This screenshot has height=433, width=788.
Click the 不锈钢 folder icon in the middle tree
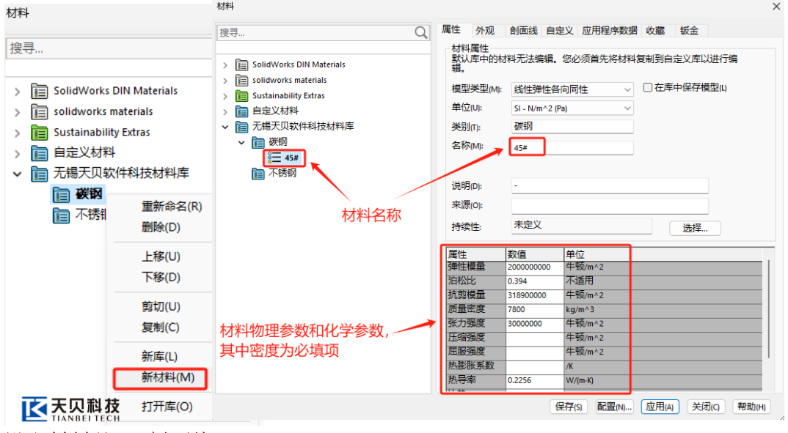(259, 173)
